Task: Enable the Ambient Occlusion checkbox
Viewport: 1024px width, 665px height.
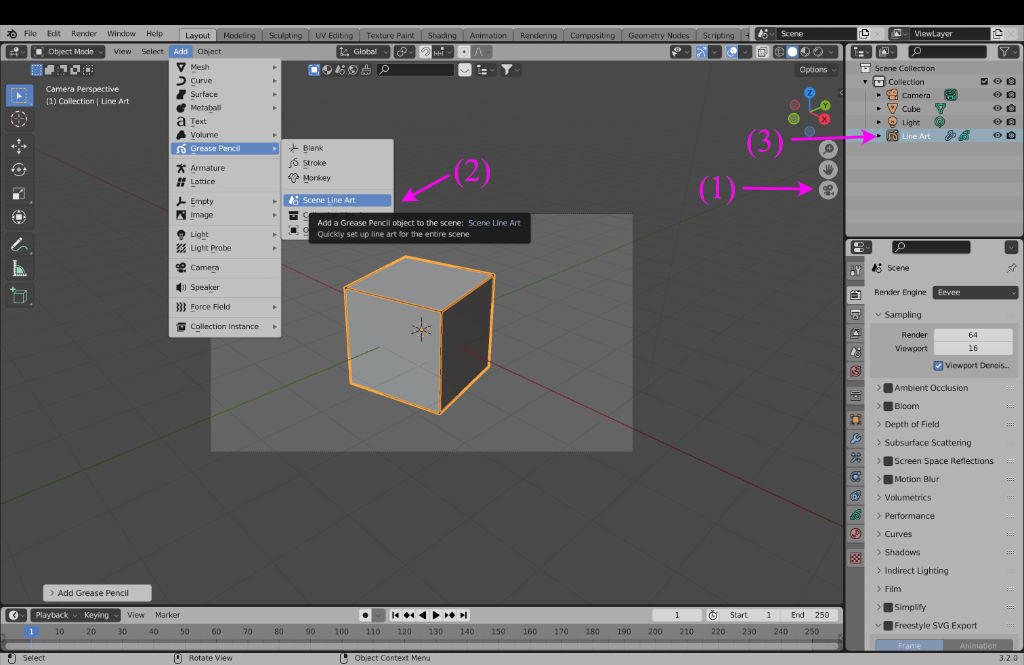Action: 888,388
